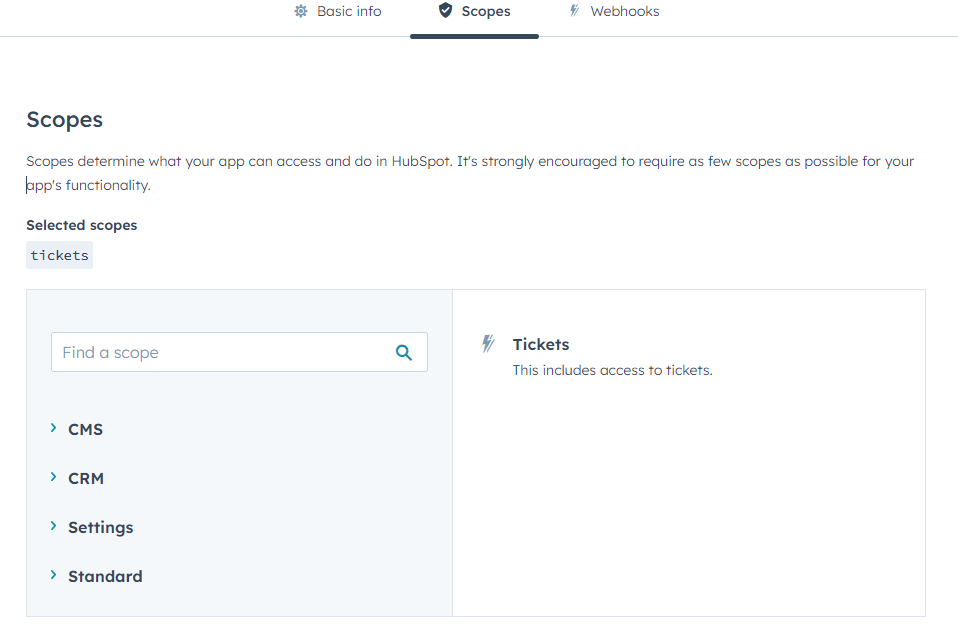
Task: Select the Scopes tab
Action: pyautogui.click(x=485, y=12)
